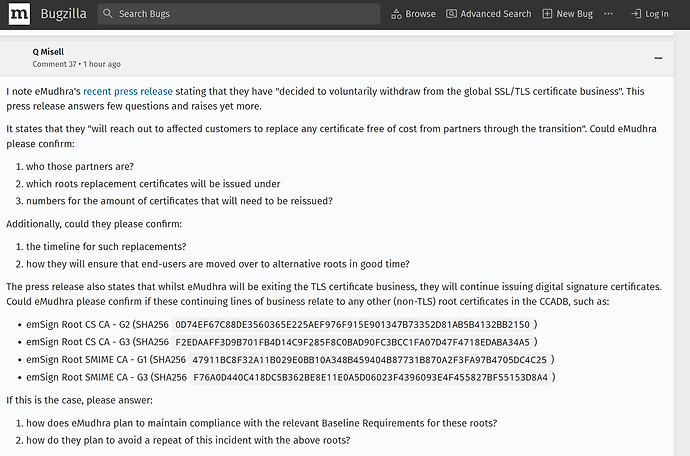Open the Bugzilla home title link
This screenshot has height=456, width=690.
pos(63,14)
